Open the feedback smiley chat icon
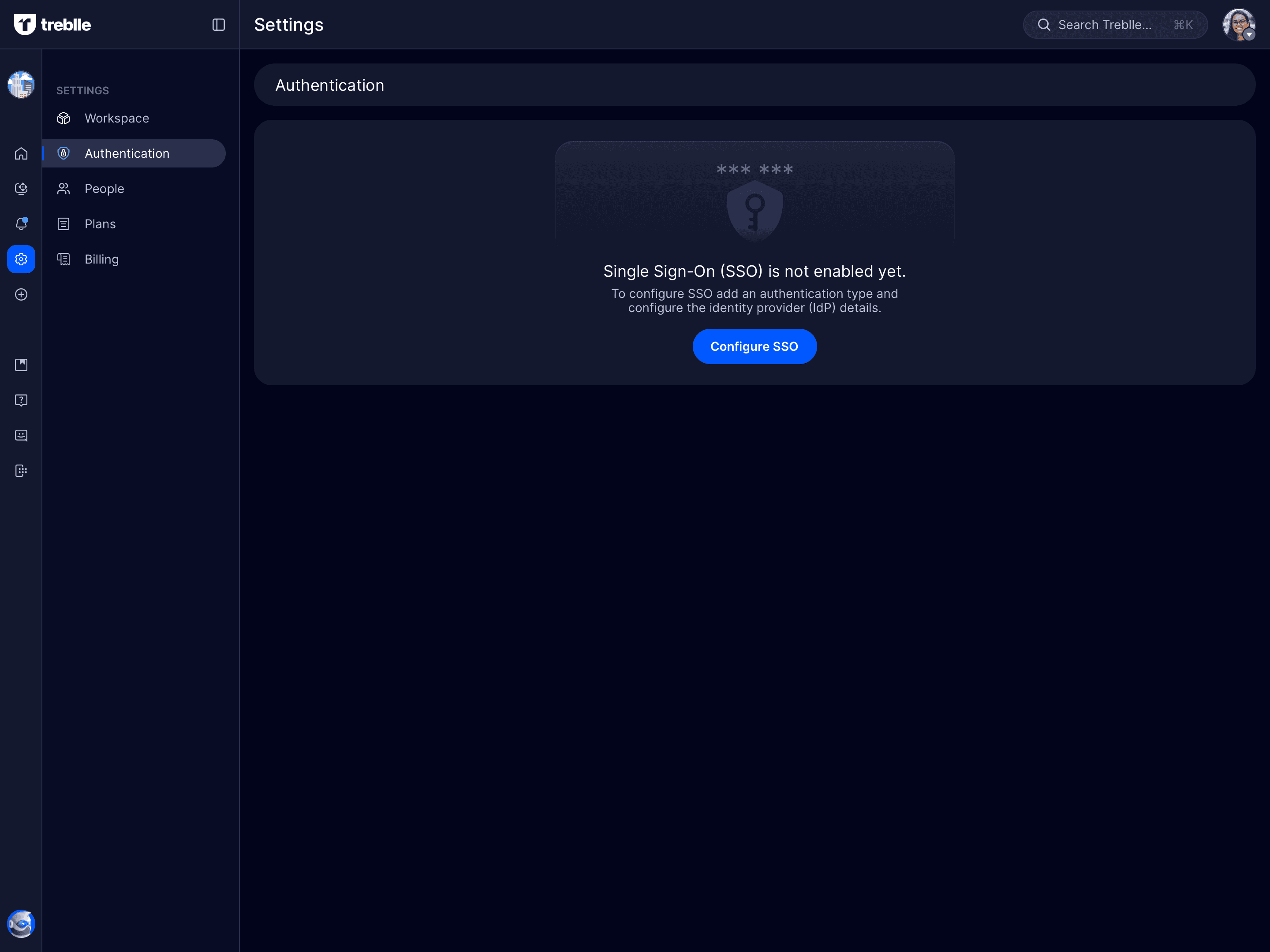The image size is (1270, 952). point(21,435)
